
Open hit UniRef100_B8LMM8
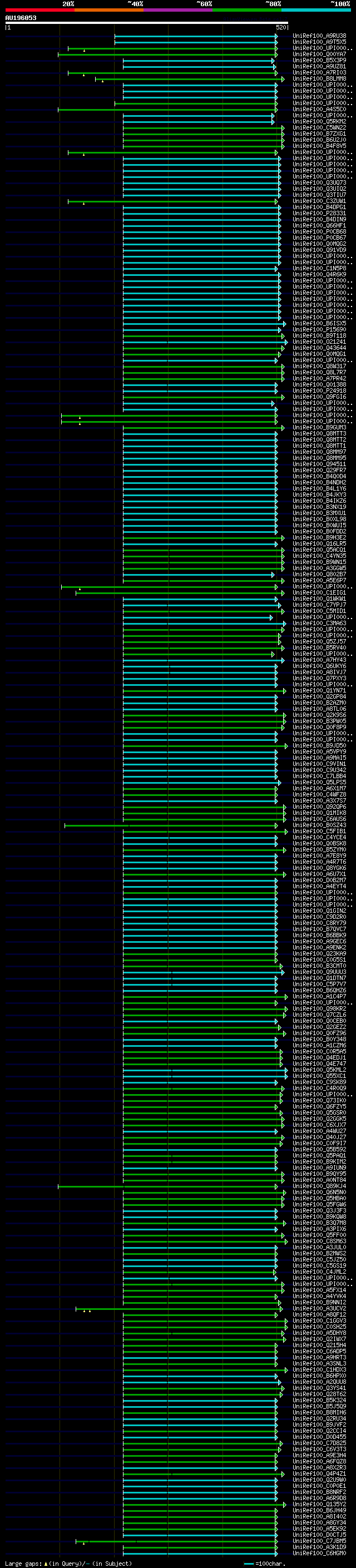(319, 78)
